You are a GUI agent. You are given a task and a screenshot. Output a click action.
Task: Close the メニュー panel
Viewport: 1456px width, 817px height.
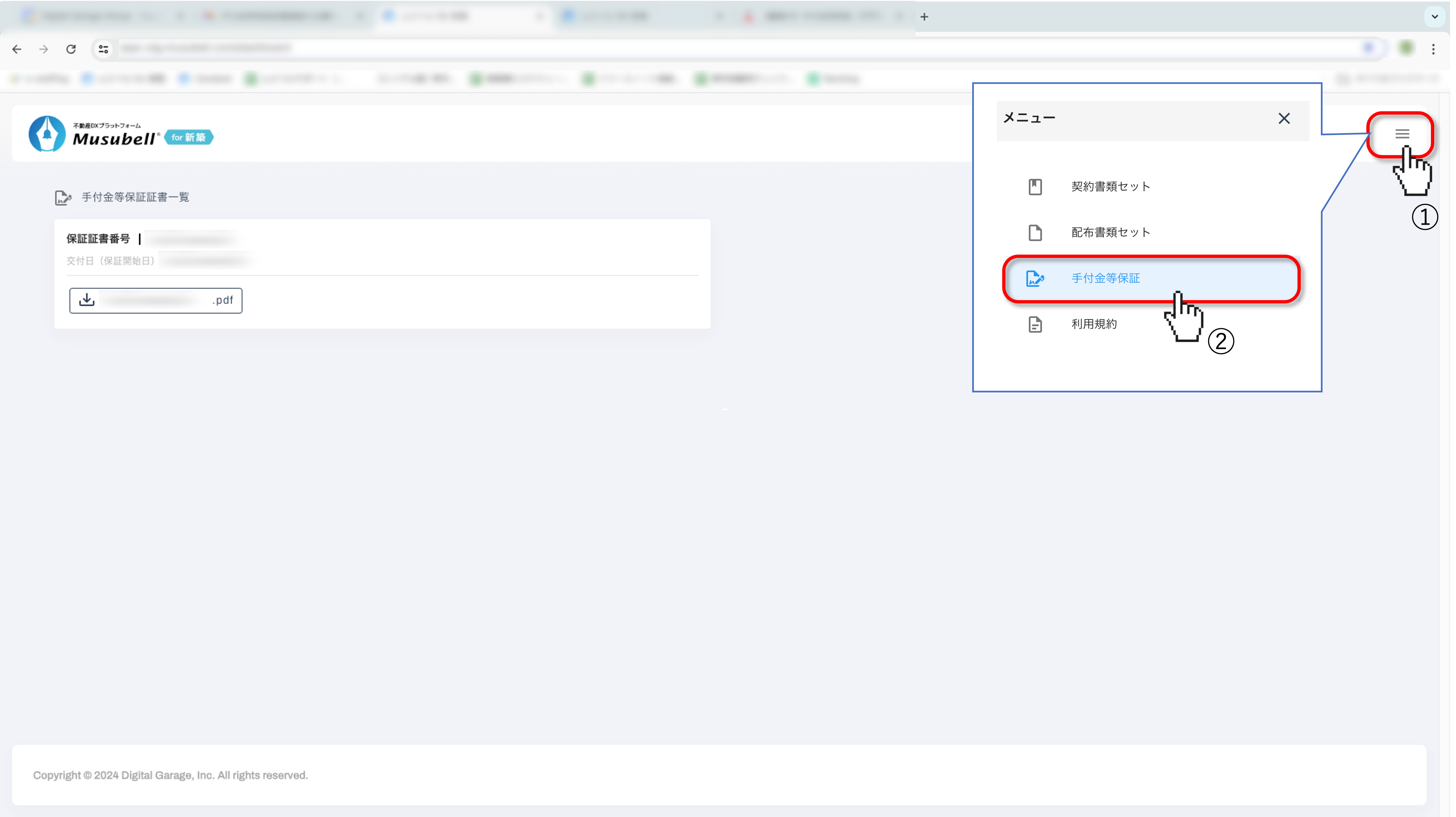click(1284, 119)
